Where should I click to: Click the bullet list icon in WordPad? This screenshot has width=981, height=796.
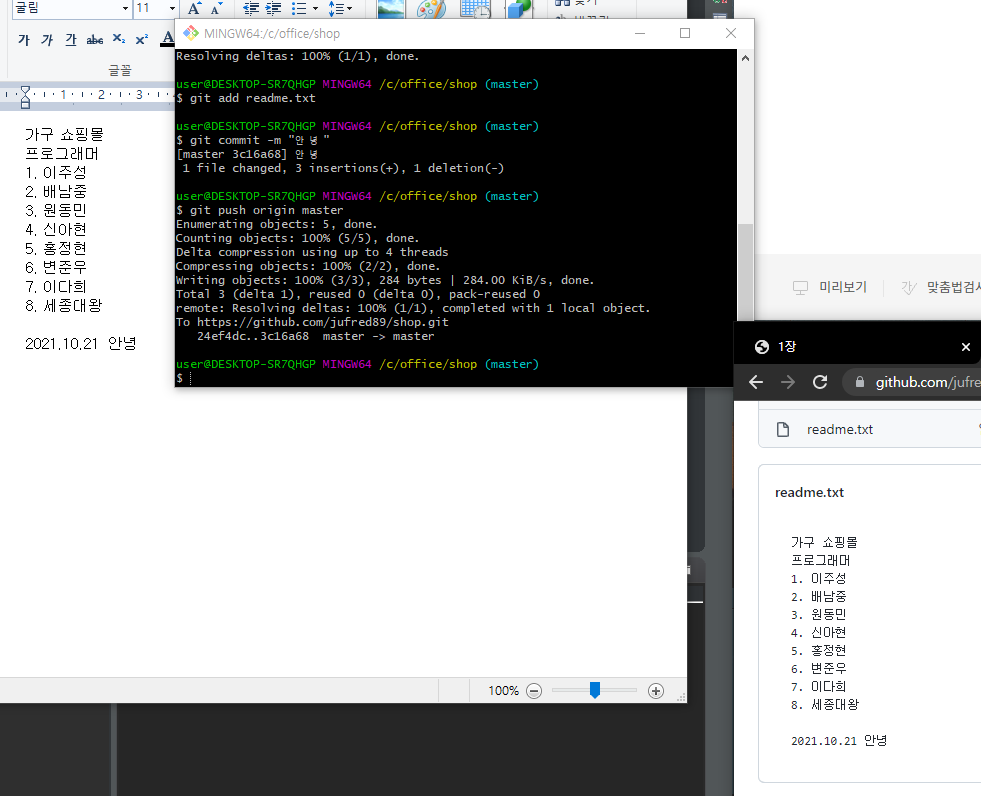tap(299, 9)
